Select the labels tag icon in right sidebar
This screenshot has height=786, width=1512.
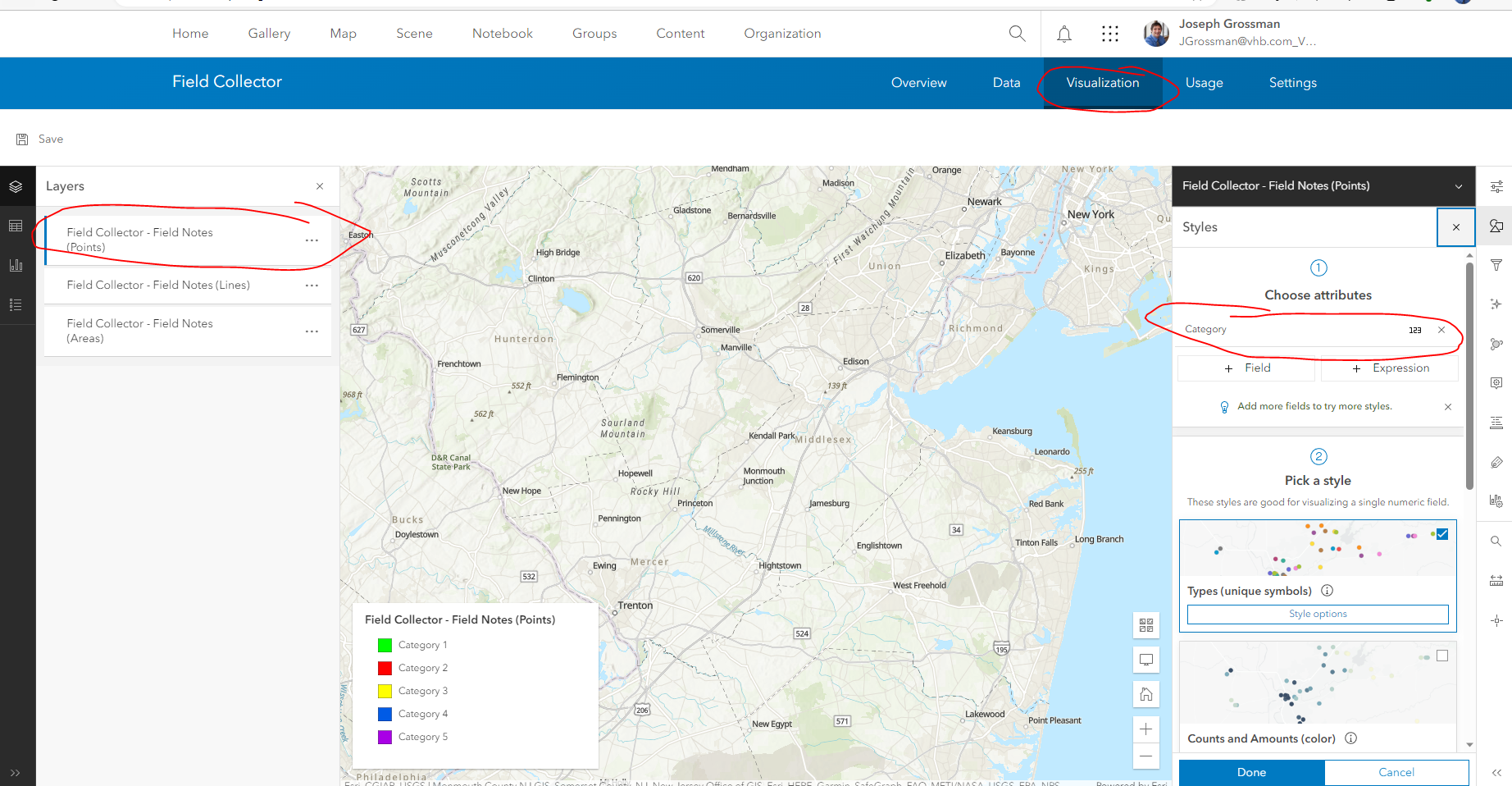(x=1497, y=462)
